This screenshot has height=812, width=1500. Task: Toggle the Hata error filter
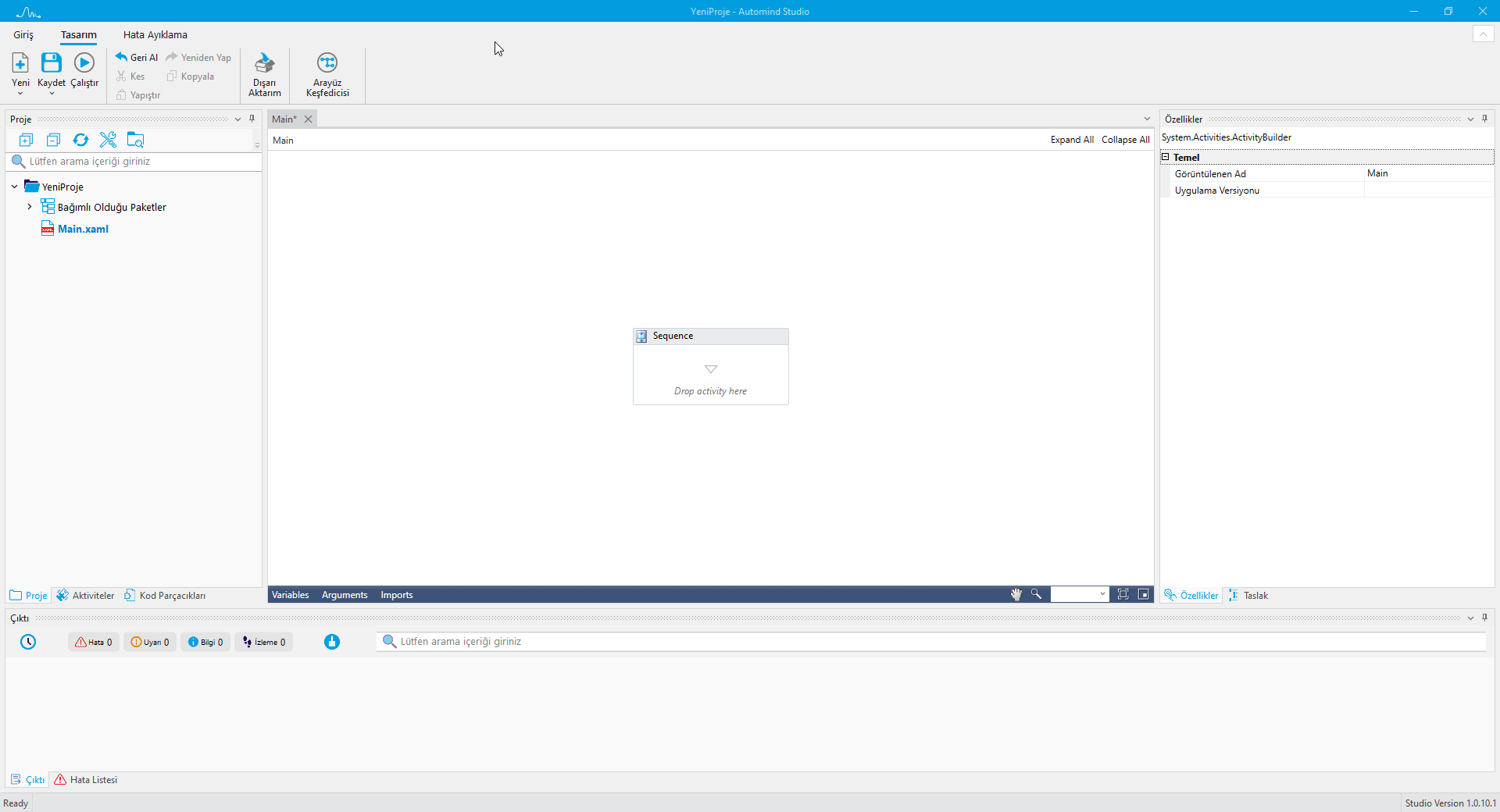point(94,642)
